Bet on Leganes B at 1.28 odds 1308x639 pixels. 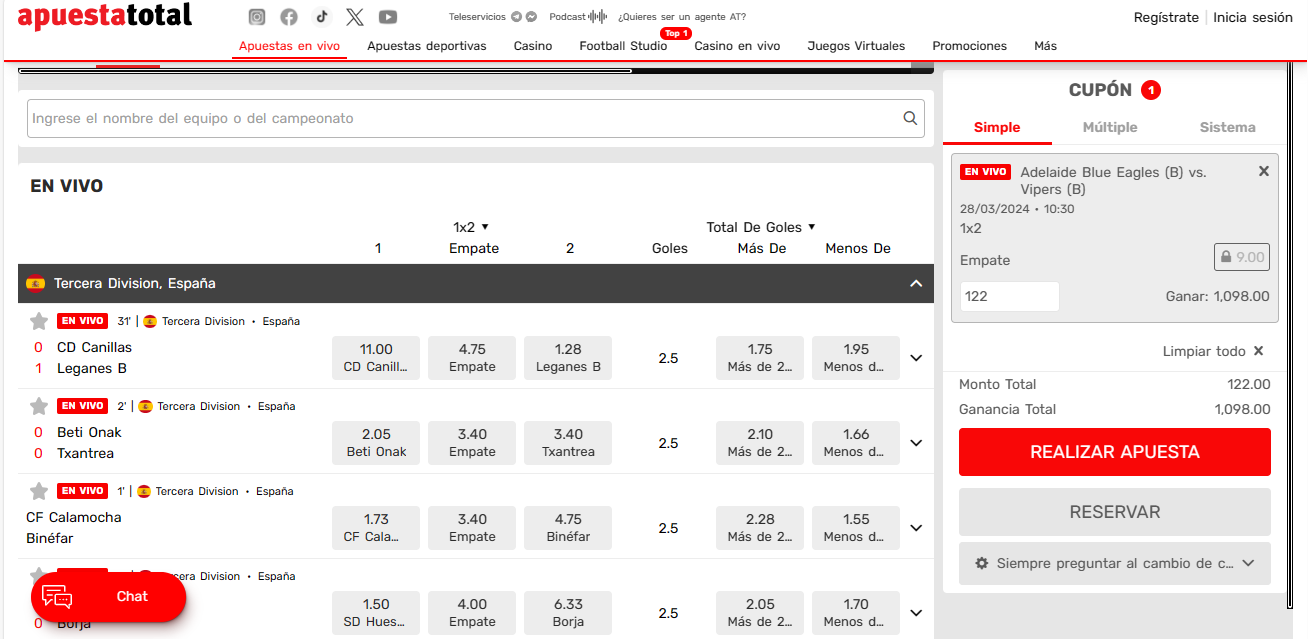[568, 358]
